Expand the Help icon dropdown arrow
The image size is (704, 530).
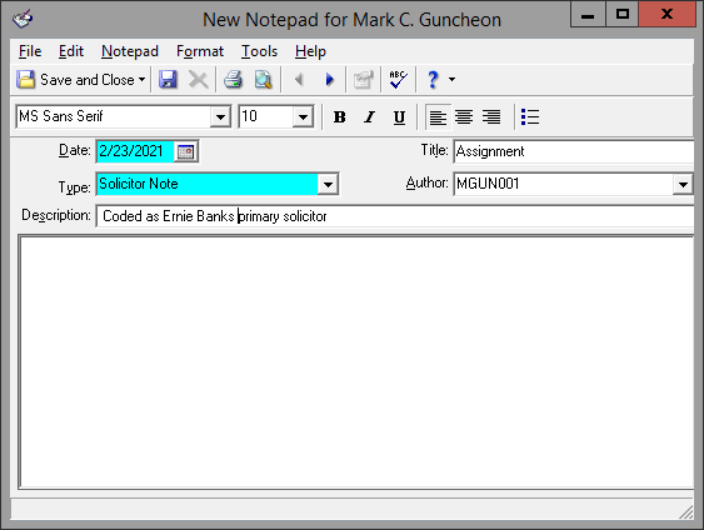point(452,80)
